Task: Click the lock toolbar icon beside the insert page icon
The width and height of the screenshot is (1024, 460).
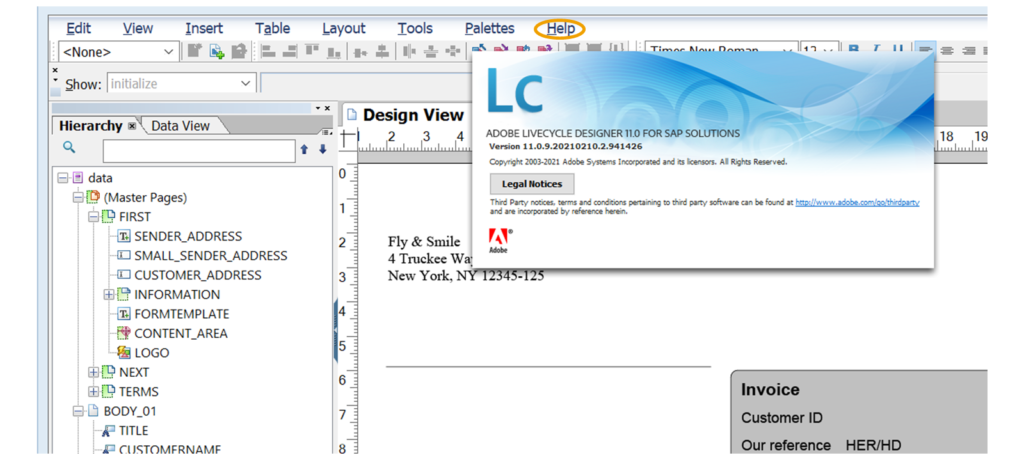Action: pyautogui.click(x=239, y=51)
